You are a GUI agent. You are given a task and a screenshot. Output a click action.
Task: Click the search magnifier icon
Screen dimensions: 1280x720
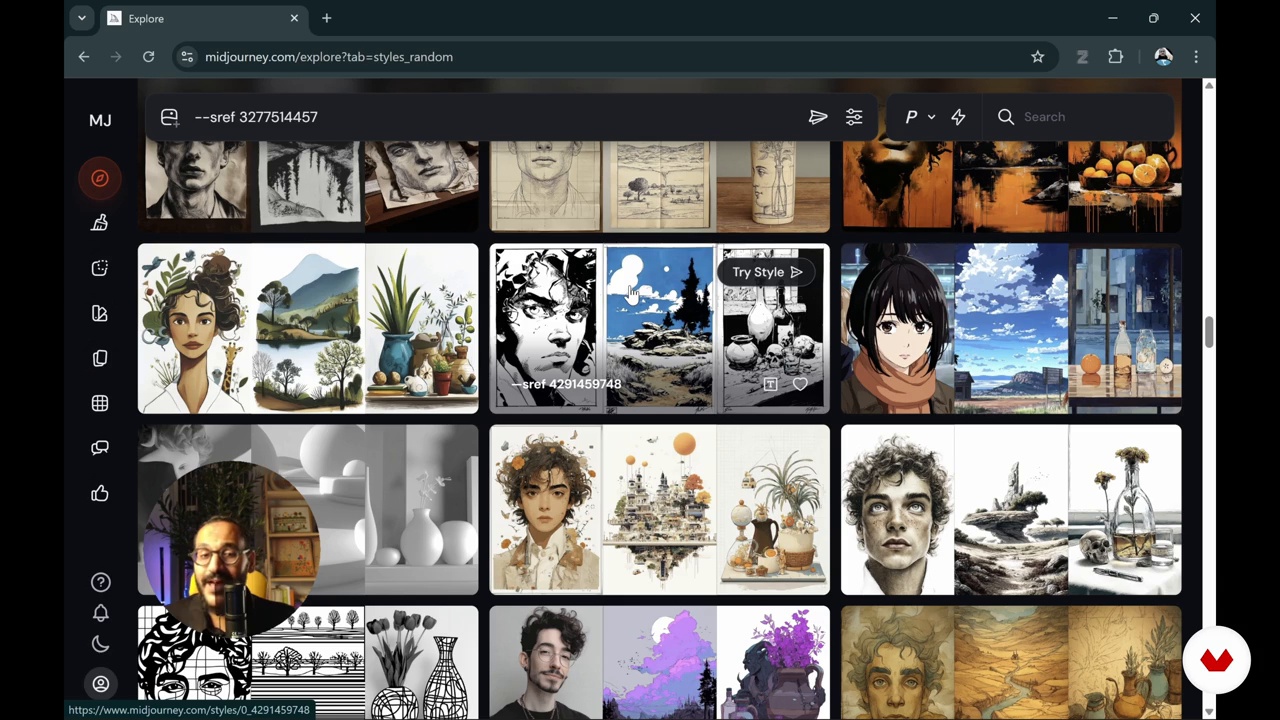pyautogui.click(x=1006, y=117)
